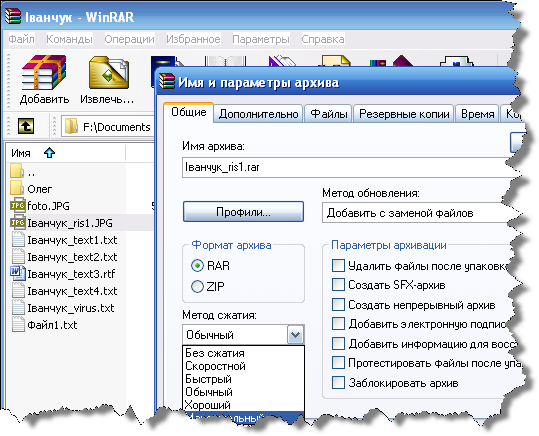Open the Справка menu
The width and height of the screenshot is (539, 436).
[322, 39]
